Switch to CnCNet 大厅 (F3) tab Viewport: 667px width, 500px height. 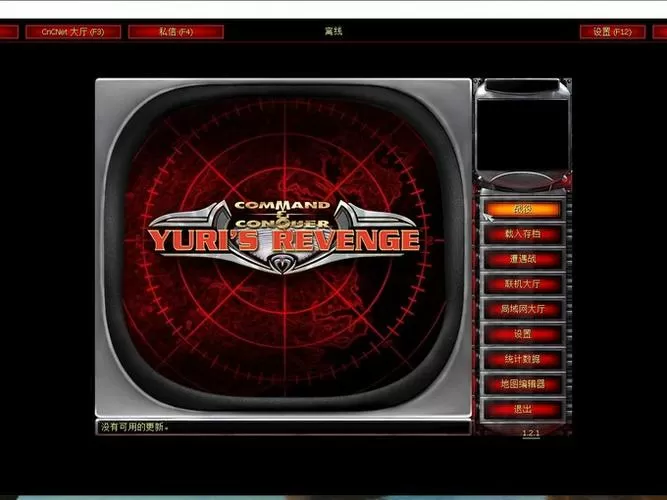coord(73,32)
